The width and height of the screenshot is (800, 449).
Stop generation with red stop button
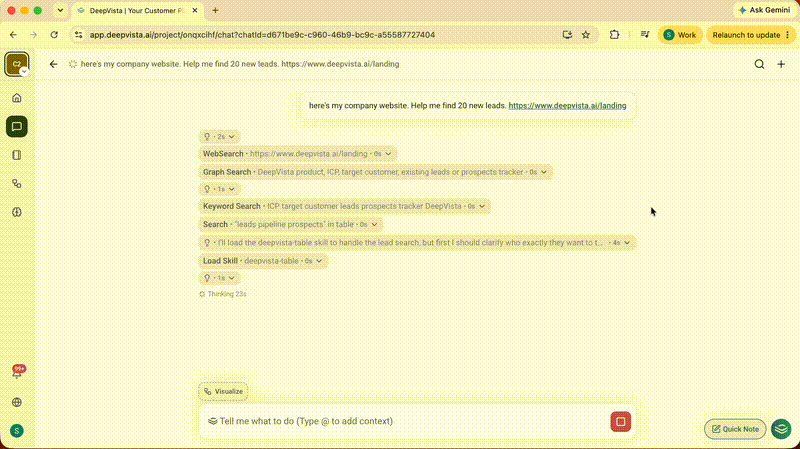620,421
